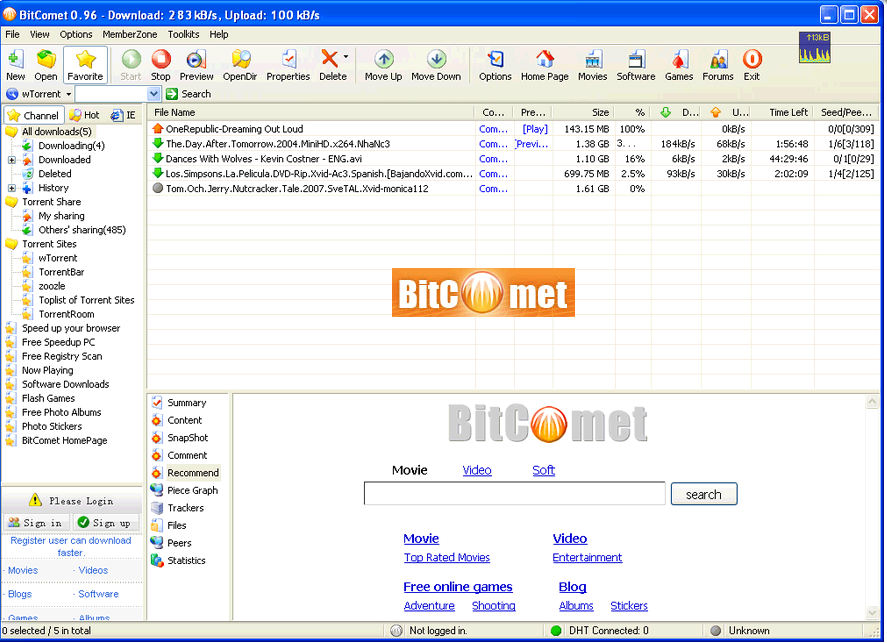Switch to the Hot sidebar tab

coord(84,115)
